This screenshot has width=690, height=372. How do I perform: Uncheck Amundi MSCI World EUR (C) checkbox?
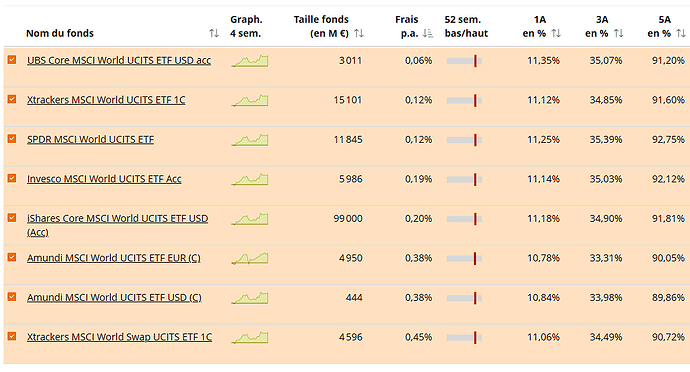click(12, 257)
